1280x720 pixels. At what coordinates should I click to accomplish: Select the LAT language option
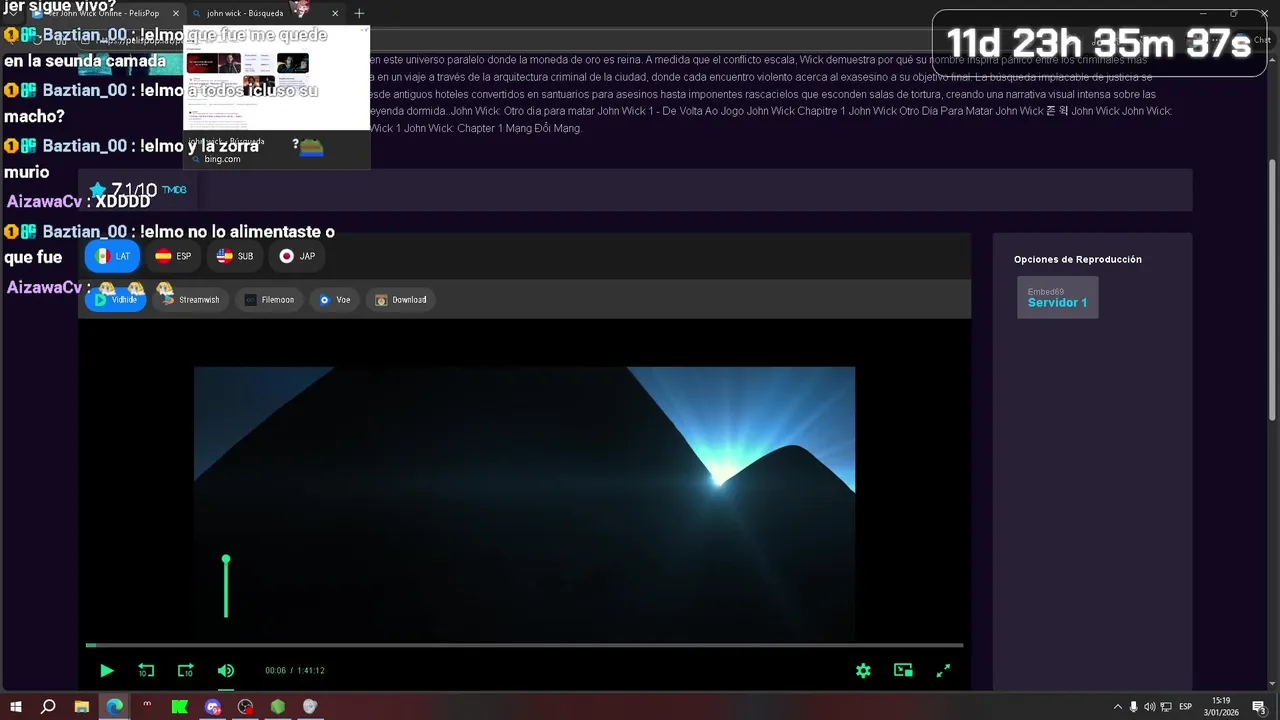(113, 256)
